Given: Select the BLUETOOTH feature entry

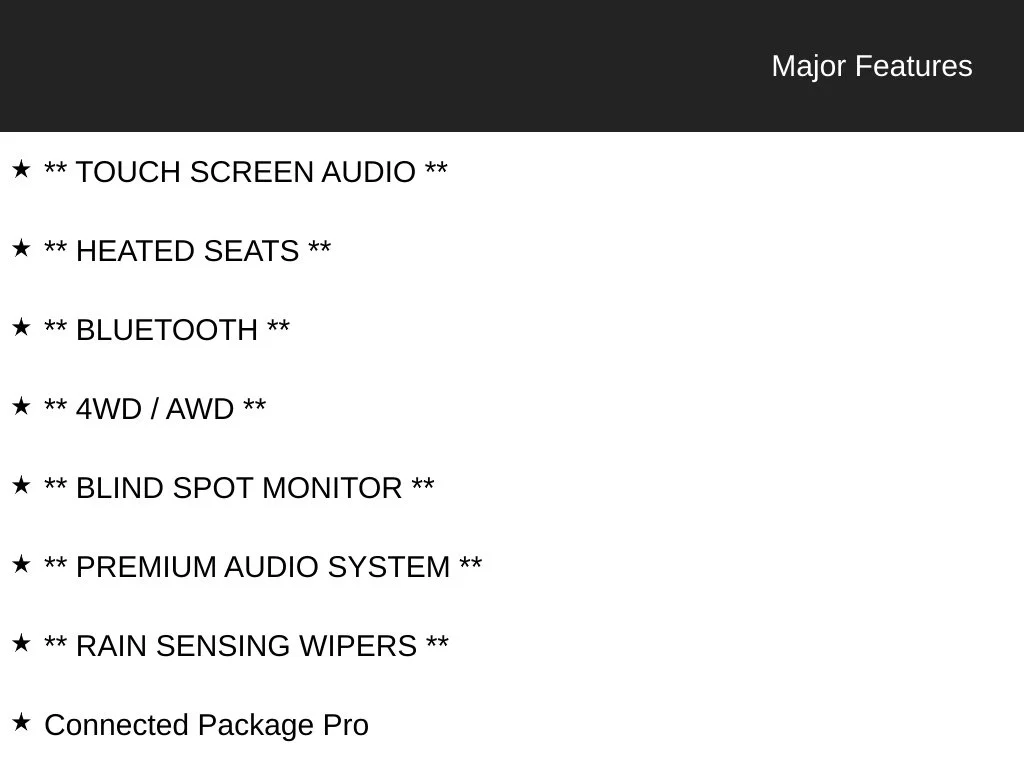Looking at the screenshot, I should tap(167, 330).
